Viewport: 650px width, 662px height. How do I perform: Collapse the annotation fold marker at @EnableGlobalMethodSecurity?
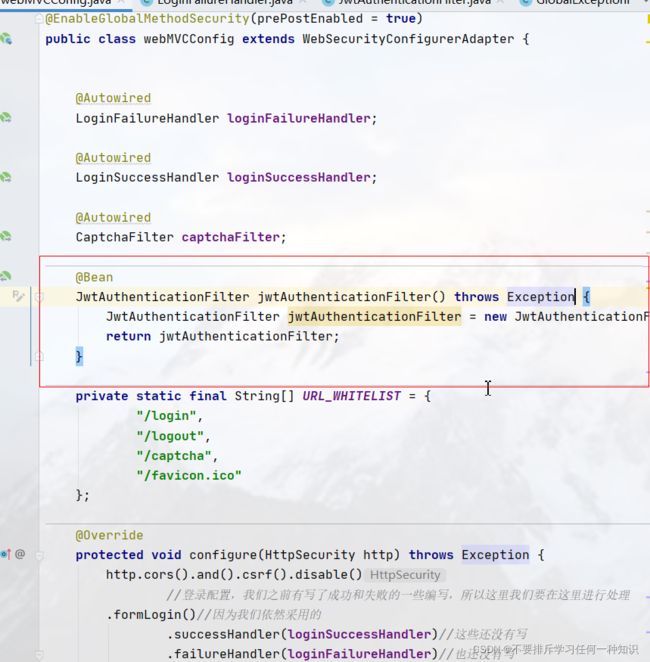(38, 19)
